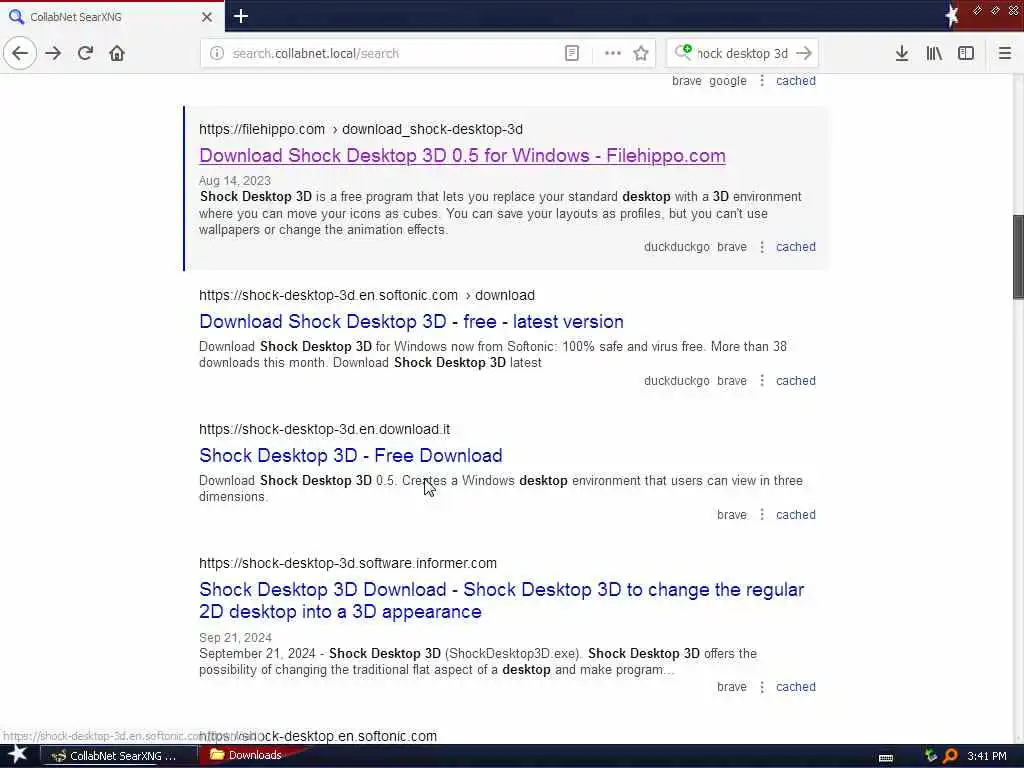Open options dots for top brave google result
This screenshot has width=1024, height=768.
pos(761,81)
